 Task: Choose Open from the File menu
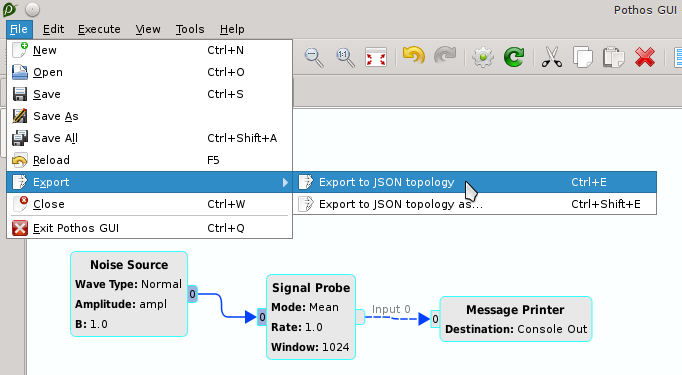coord(149,72)
